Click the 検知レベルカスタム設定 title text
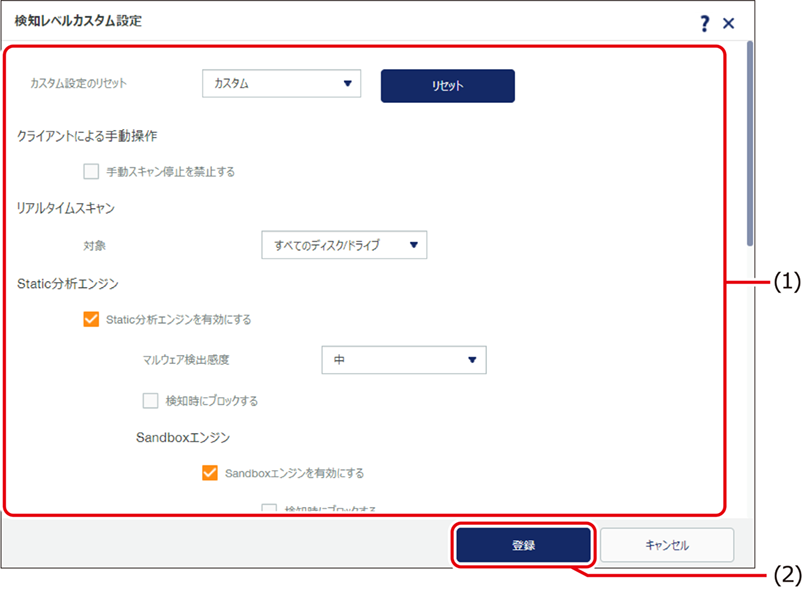Screen dimensions: 805x589 (78, 21)
